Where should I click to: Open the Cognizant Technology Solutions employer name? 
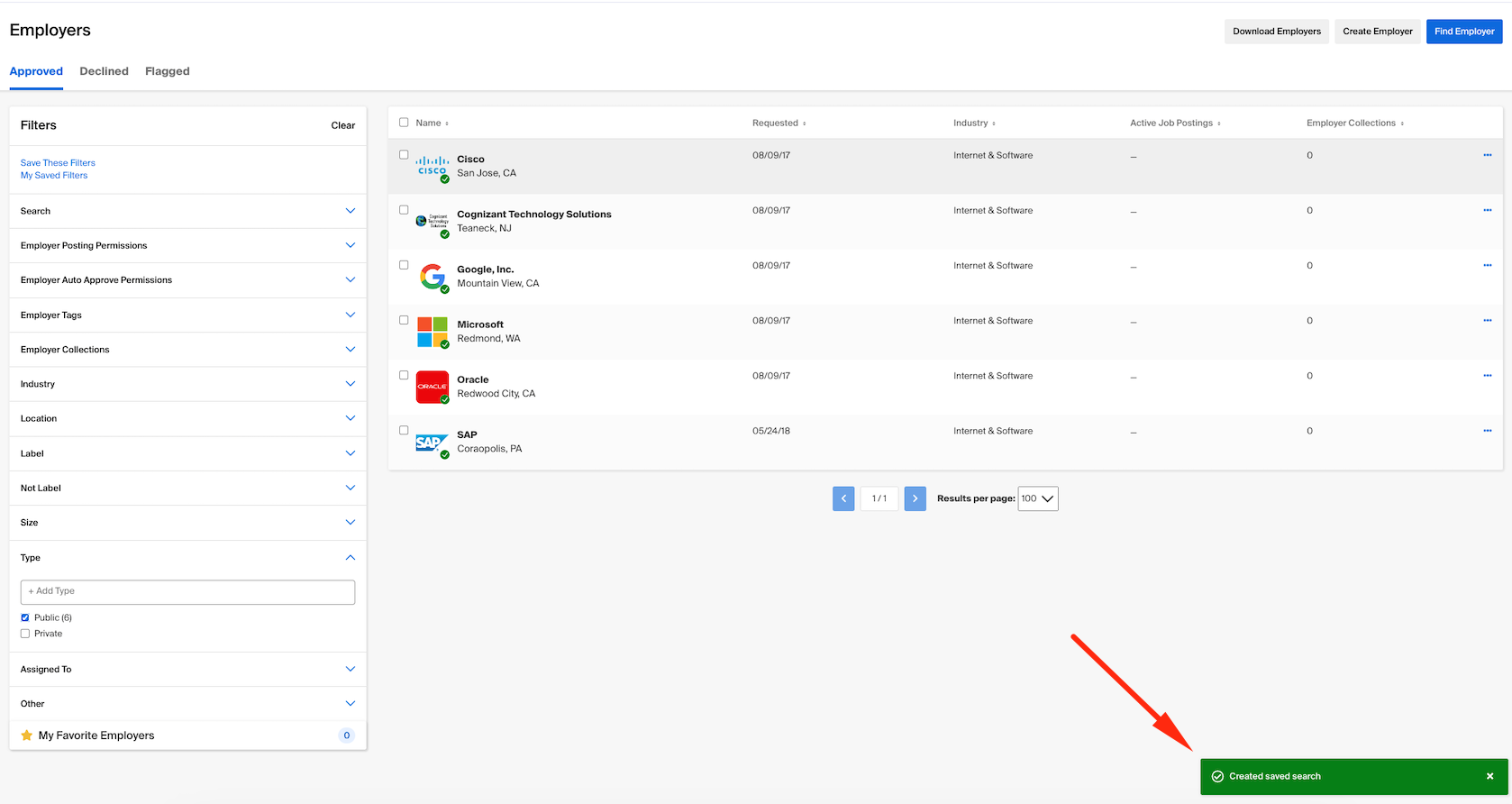click(534, 215)
